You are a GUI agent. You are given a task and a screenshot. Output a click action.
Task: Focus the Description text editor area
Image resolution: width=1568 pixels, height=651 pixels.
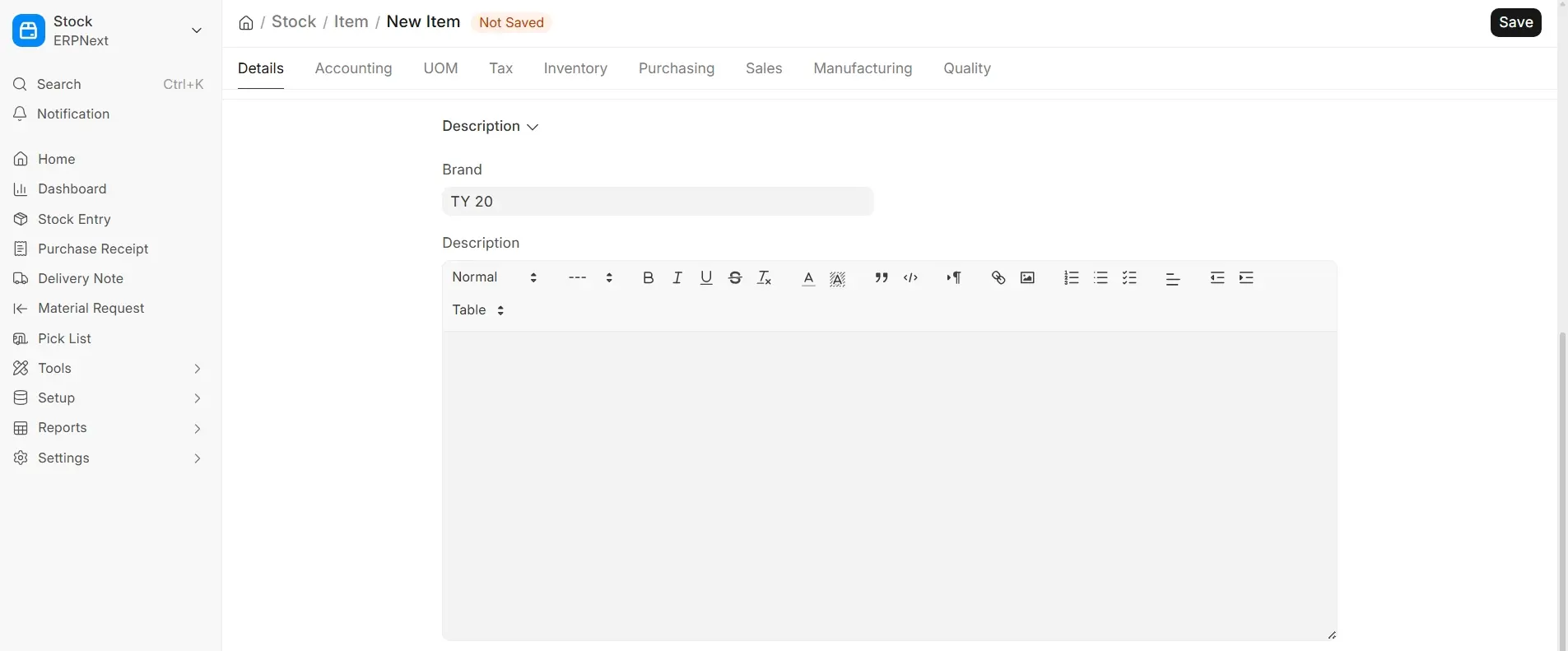[889, 486]
